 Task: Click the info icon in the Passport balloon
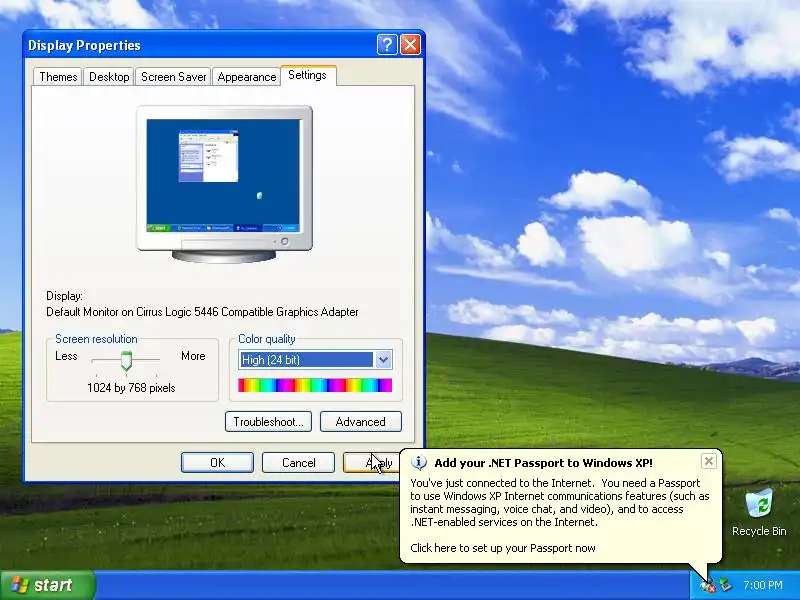coord(419,462)
